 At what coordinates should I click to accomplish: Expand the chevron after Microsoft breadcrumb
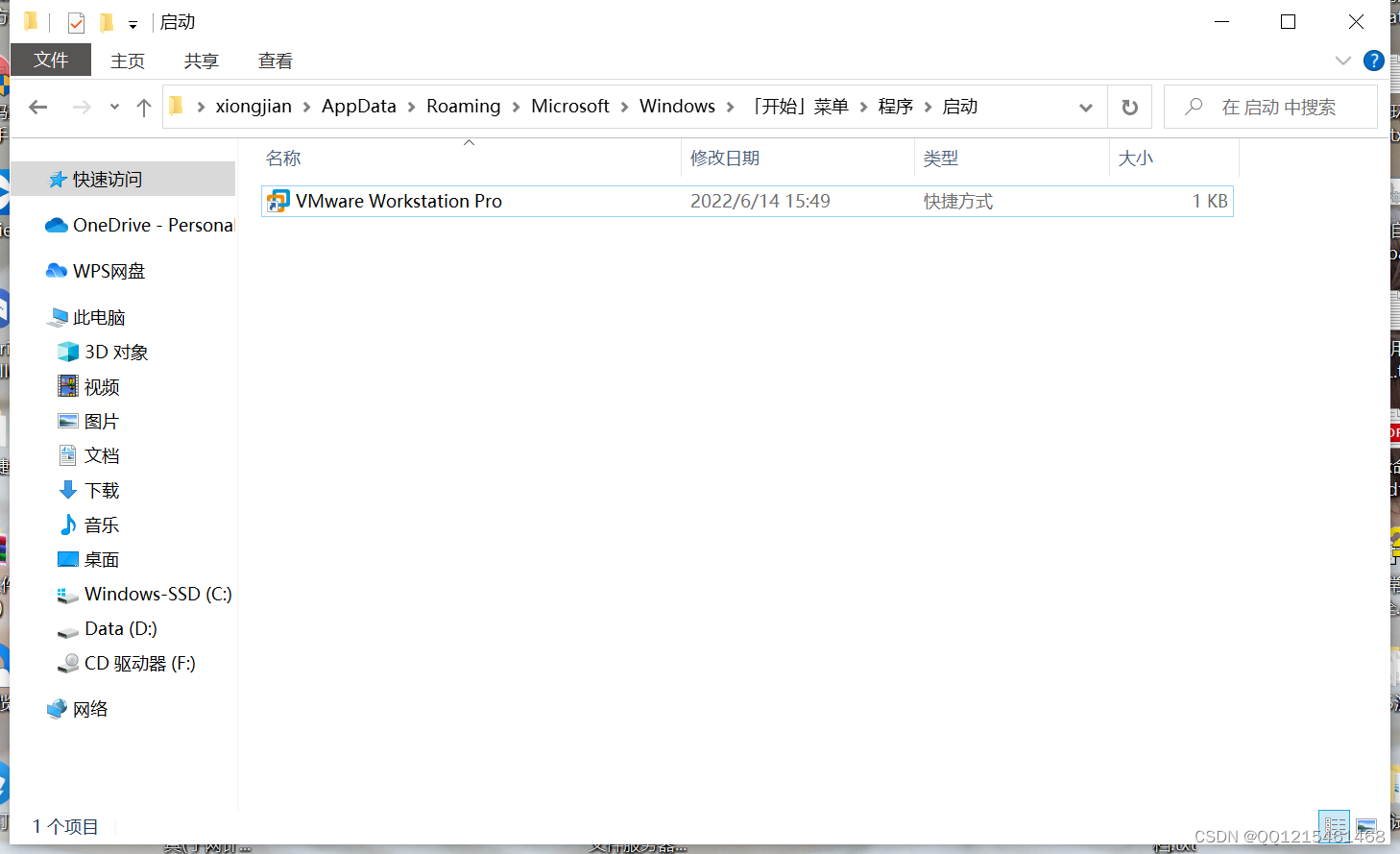click(624, 107)
